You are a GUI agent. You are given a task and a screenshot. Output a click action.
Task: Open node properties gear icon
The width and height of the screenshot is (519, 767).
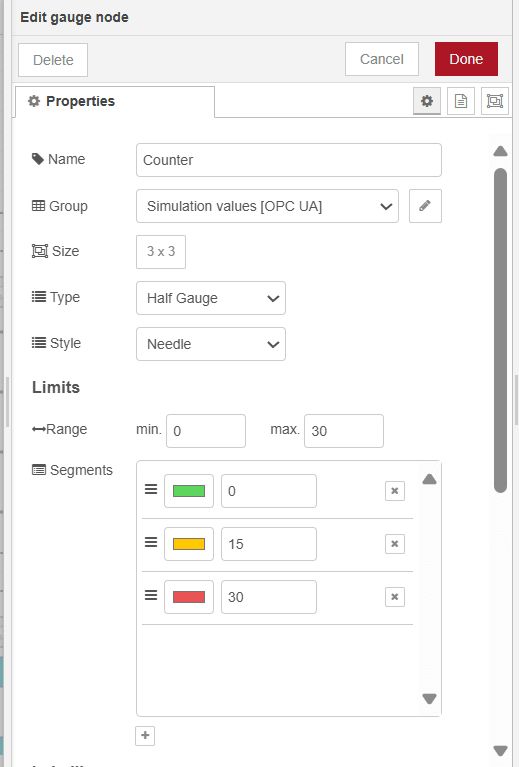click(x=427, y=101)
